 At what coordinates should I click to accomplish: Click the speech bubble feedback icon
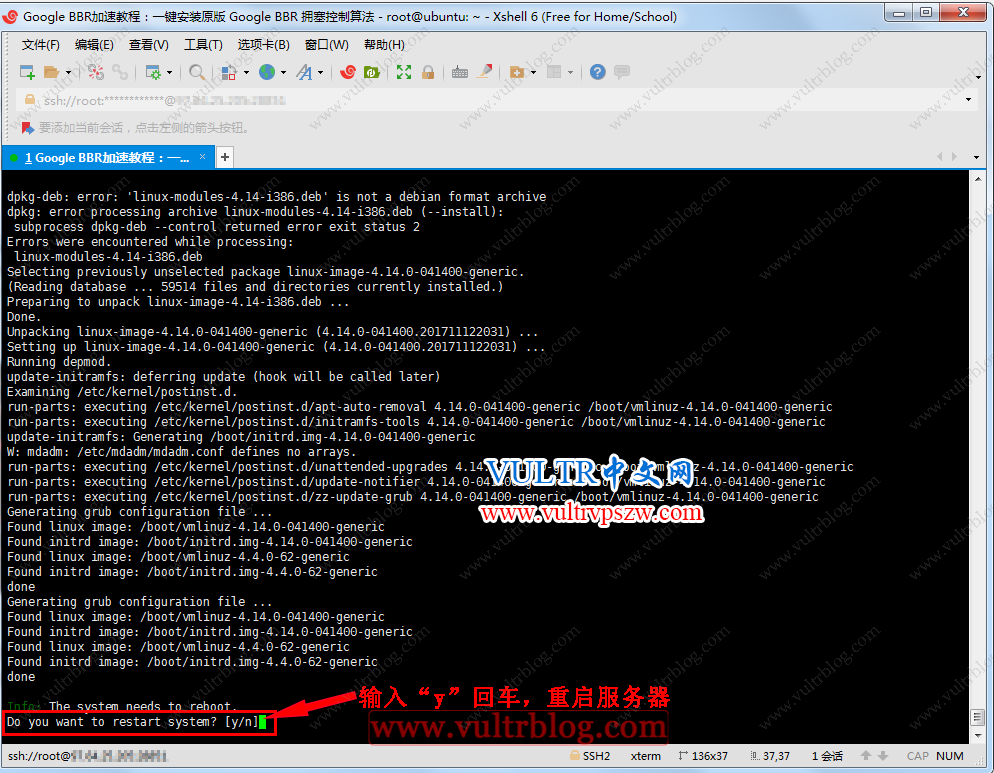pyautogui.click(x=622, y=72)
